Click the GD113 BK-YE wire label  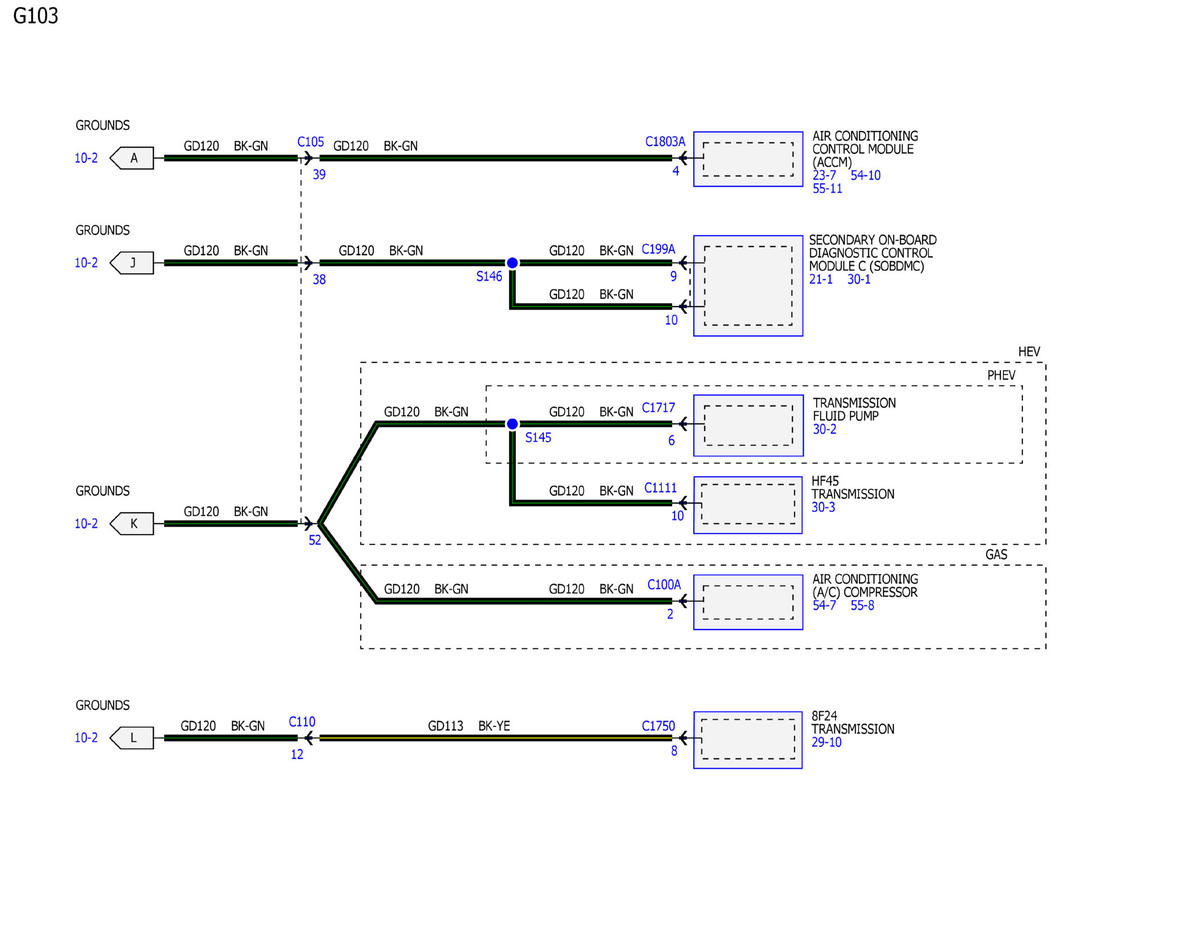pyautogui.click(x=468, y=727)
